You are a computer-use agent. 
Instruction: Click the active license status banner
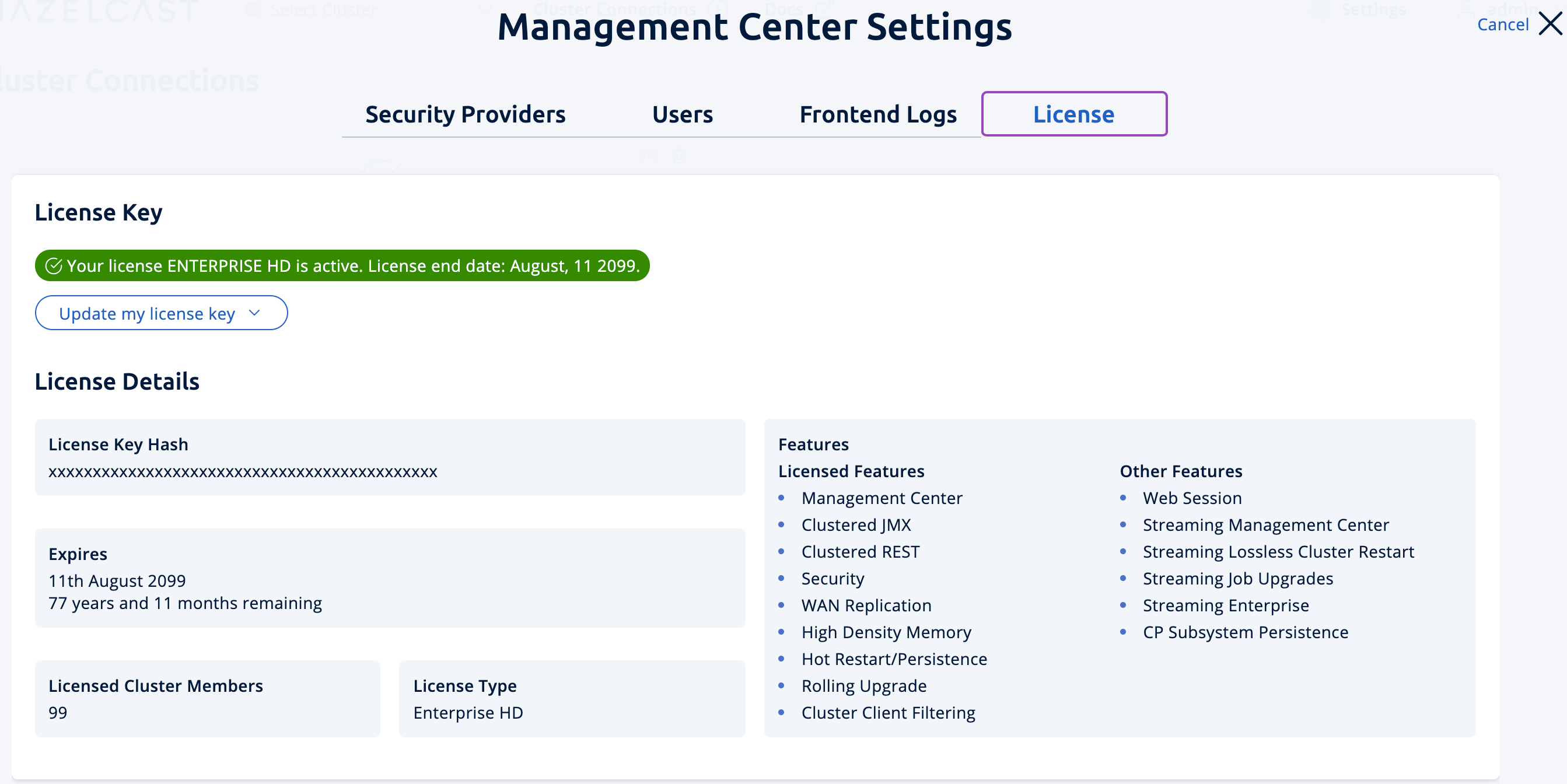click(342, 266)
